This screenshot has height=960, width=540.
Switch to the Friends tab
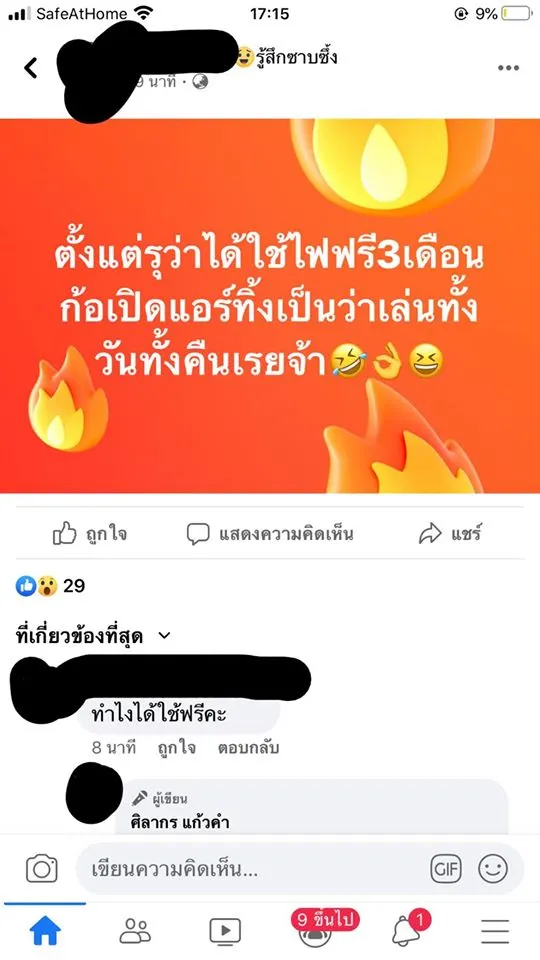135,931
